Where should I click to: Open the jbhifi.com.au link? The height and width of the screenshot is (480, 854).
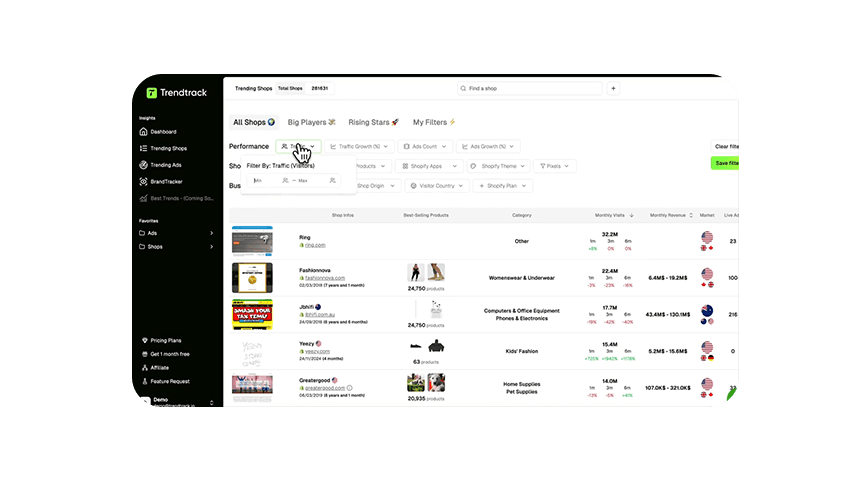coord(320,314)
